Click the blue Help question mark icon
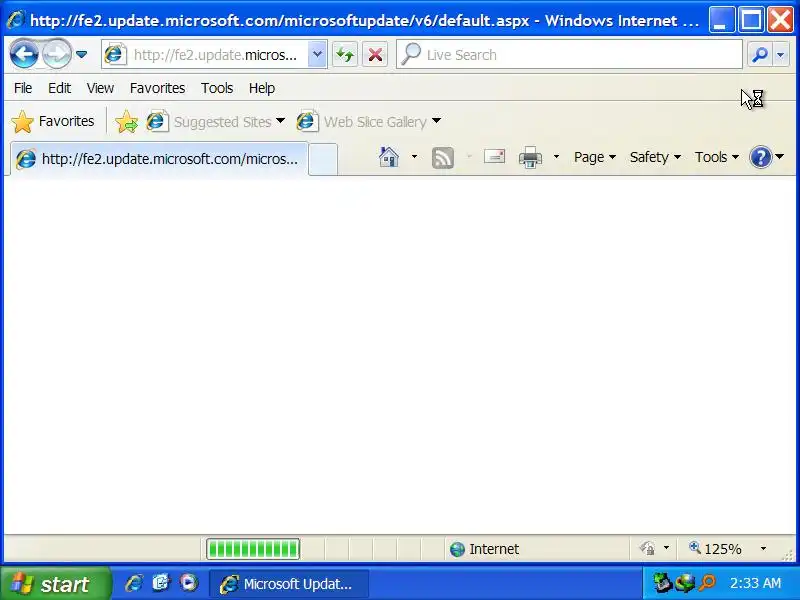Viewport: 800px width, 600px height. tap(760, 157)
